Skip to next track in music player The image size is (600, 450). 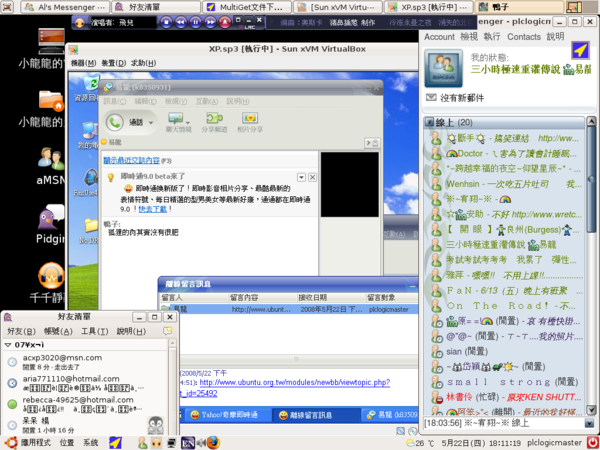210,22
